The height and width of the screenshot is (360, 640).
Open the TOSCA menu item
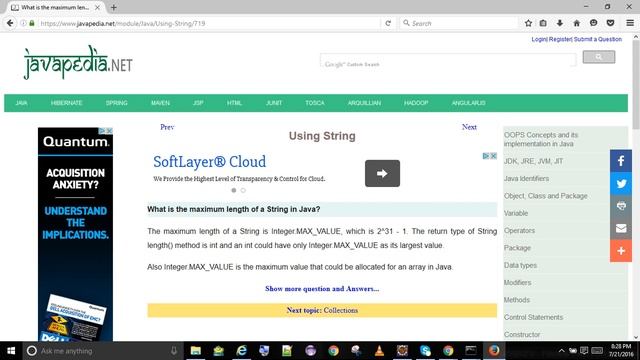point(315,103)
